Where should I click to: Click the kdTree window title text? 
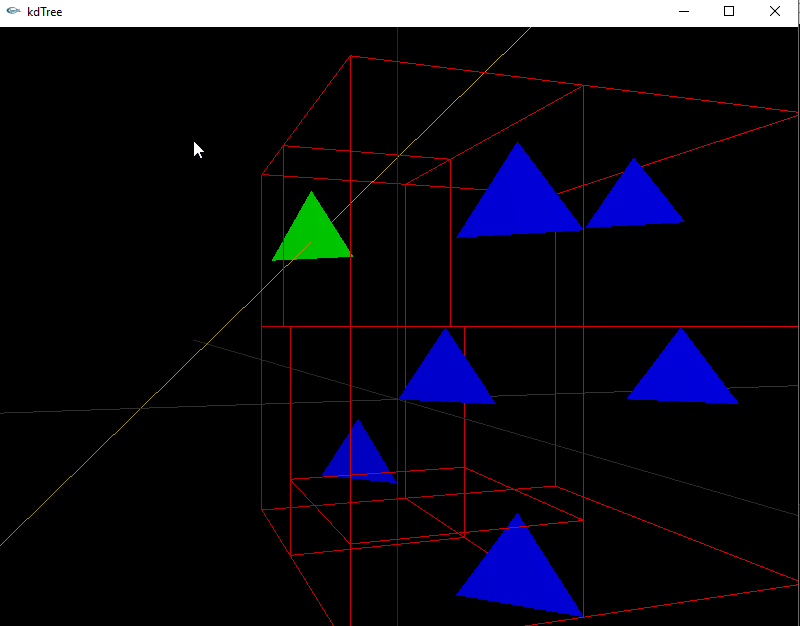coord(44,12)
